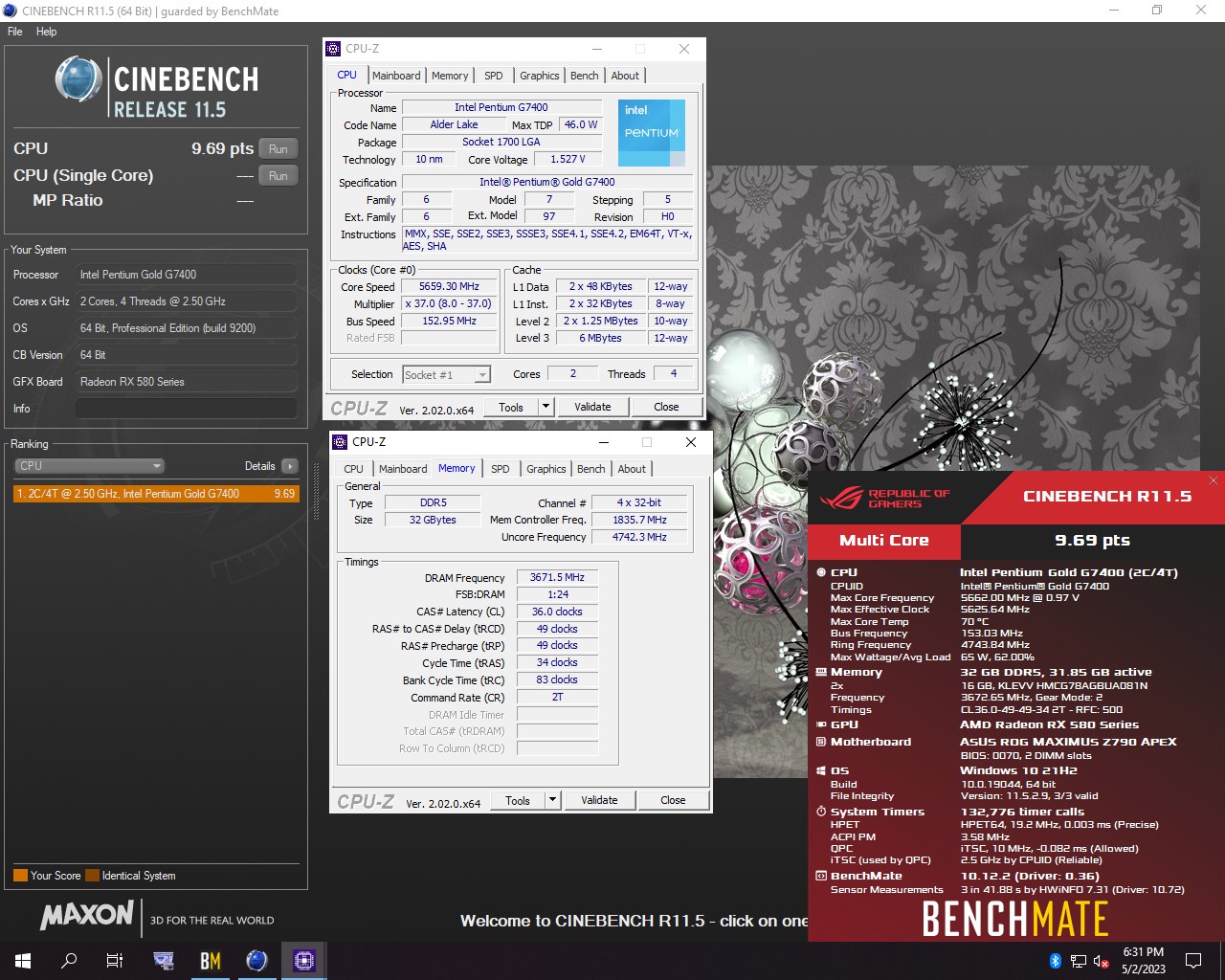
Task: Open Bluetooth tray icon
Action: click(1056, 960)
